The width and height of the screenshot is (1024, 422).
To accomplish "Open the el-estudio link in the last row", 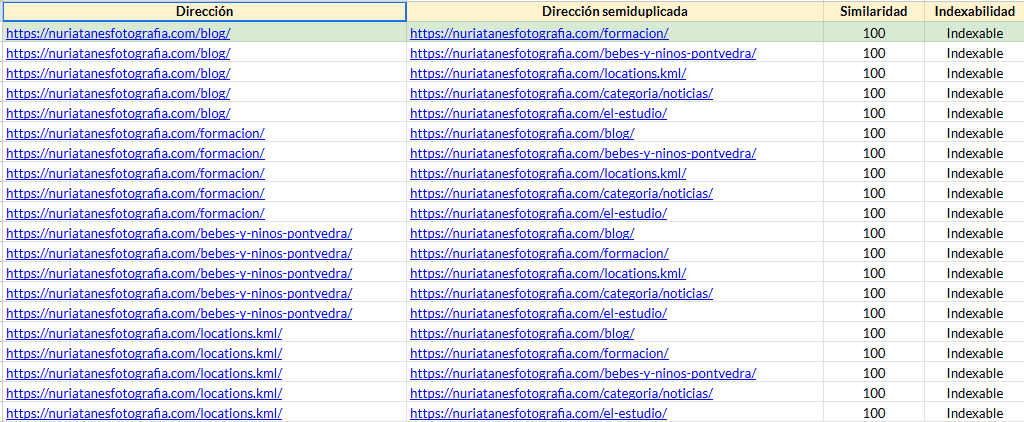I will point(538,413).
